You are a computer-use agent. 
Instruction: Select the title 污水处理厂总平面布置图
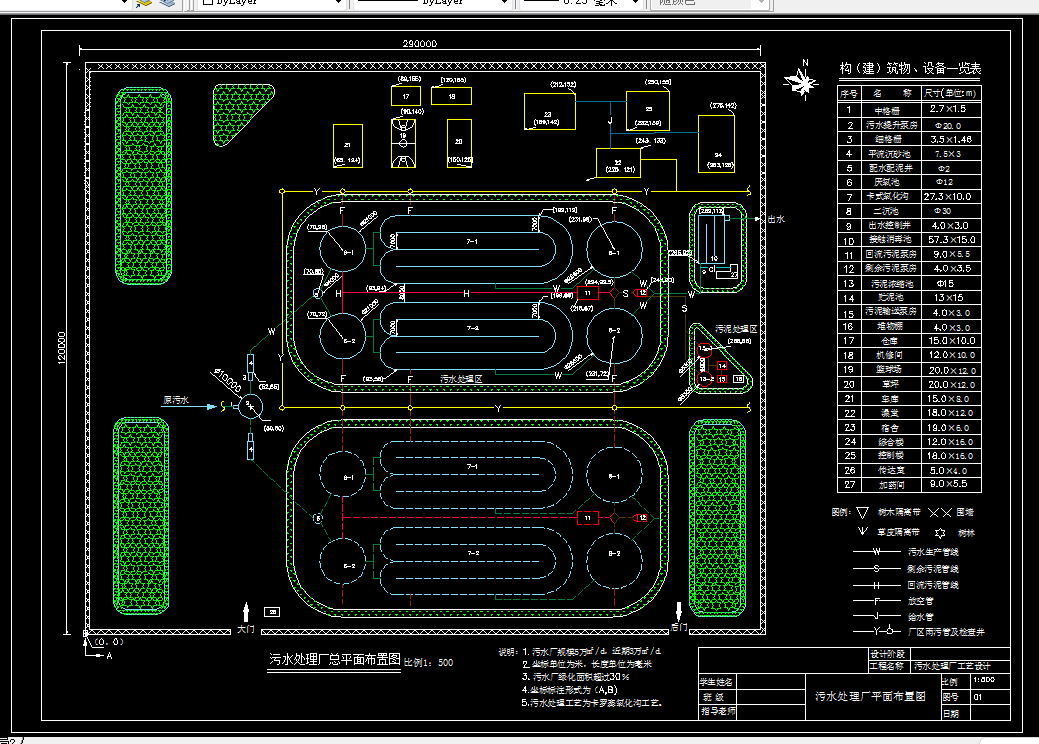click(x=335, y=659)
